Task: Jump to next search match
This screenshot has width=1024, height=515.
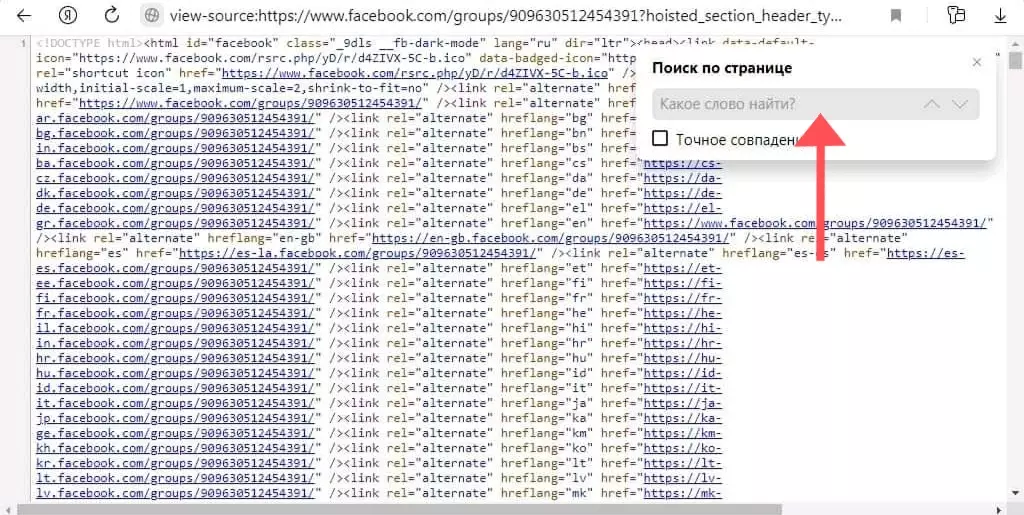Action: coord(959,104)
